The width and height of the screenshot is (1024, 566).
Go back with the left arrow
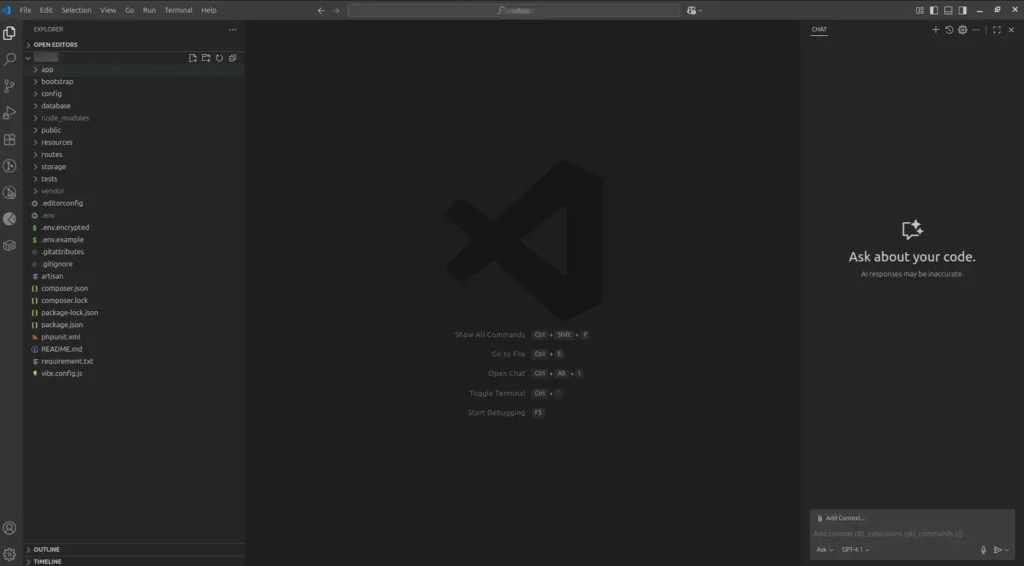click(321, 10)
